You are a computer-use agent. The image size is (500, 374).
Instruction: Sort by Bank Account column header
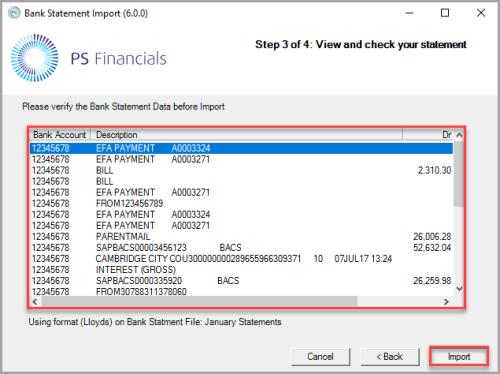(x=60, y=135)
